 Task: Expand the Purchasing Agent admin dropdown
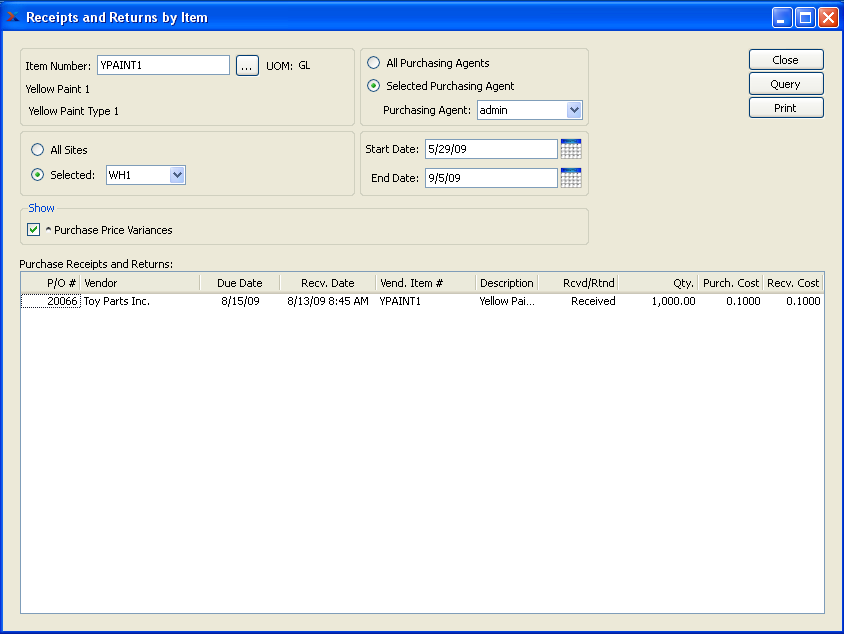(x=574, y=110)
